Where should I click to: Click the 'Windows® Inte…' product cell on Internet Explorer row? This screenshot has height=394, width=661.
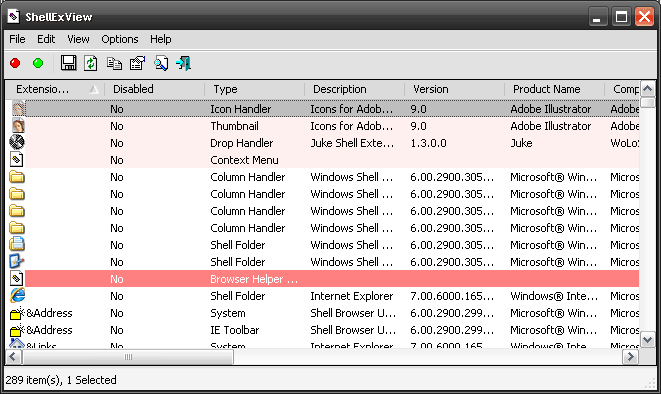554,296
